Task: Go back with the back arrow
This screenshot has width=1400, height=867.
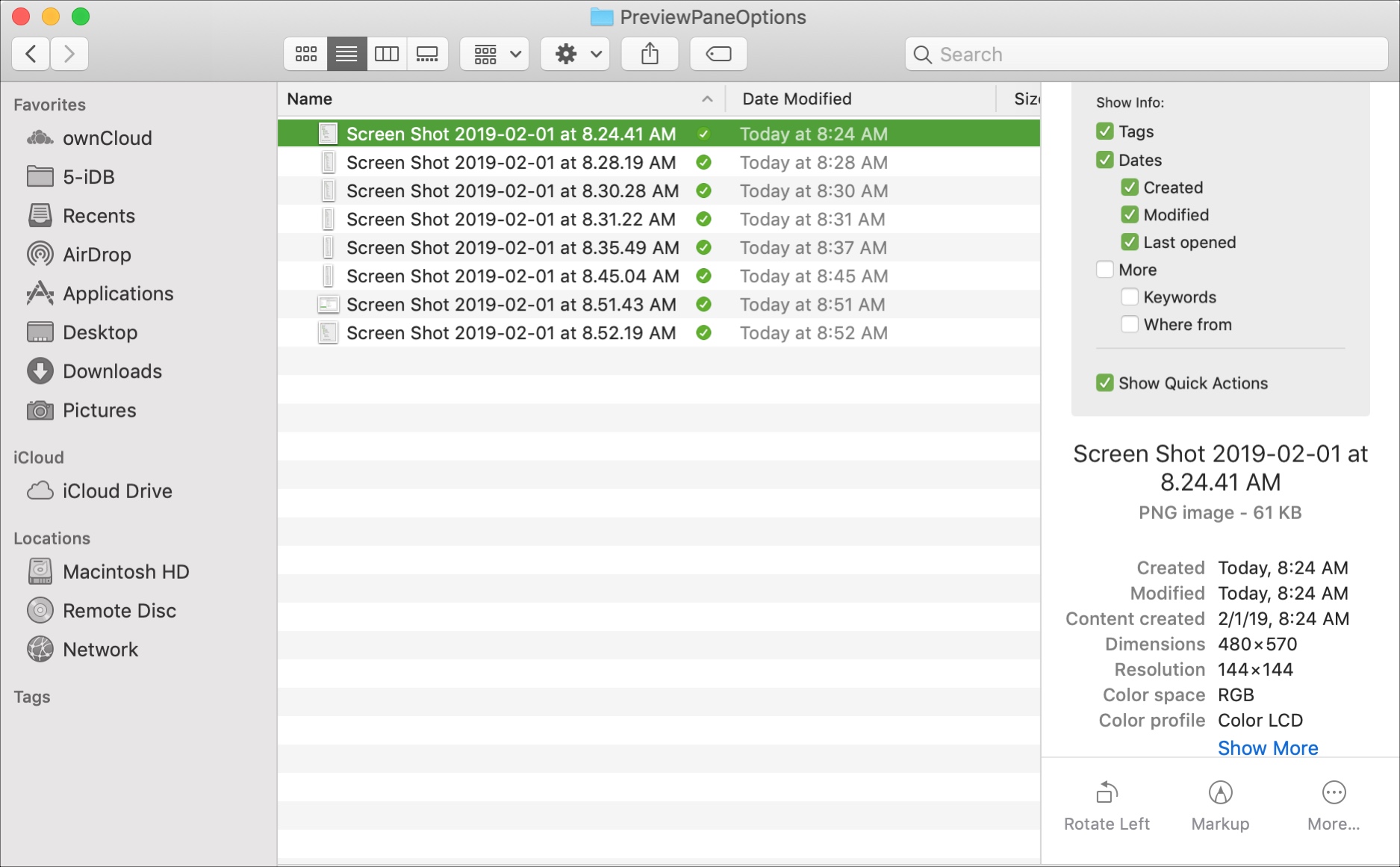Action: 31,54
